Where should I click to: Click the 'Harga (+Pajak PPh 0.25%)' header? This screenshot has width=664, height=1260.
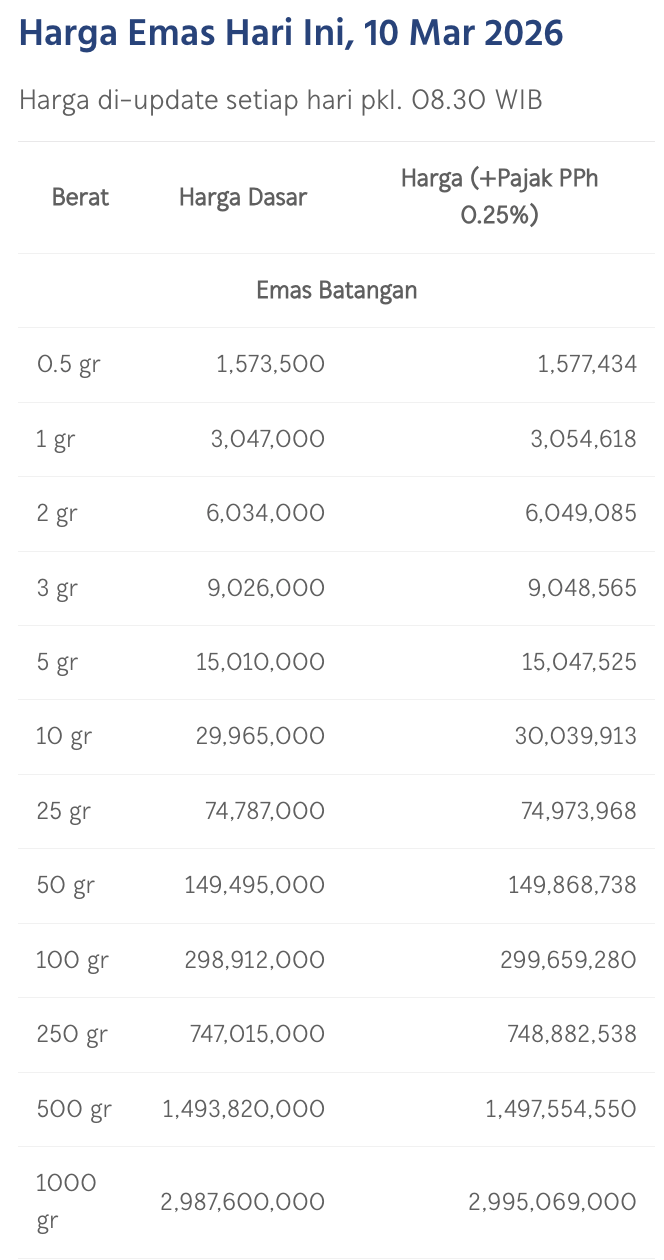click(x=499, y=197)
